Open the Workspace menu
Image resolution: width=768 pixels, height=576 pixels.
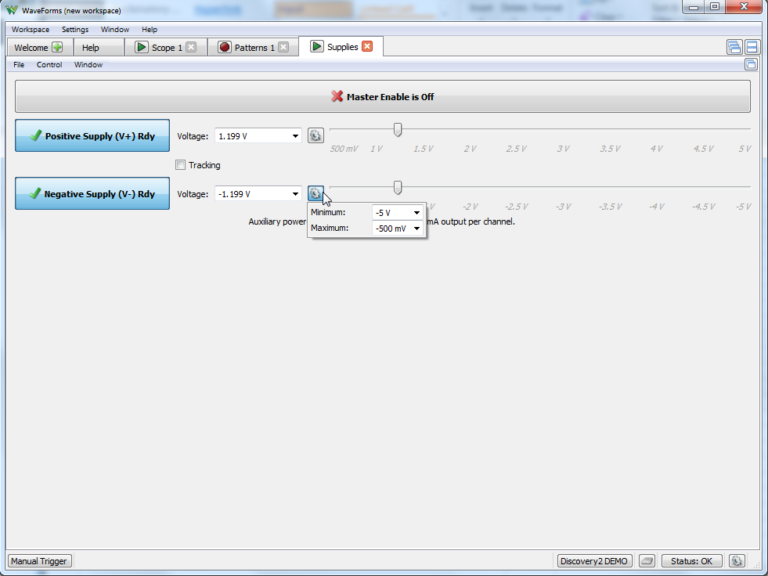(x=30, y=29)
